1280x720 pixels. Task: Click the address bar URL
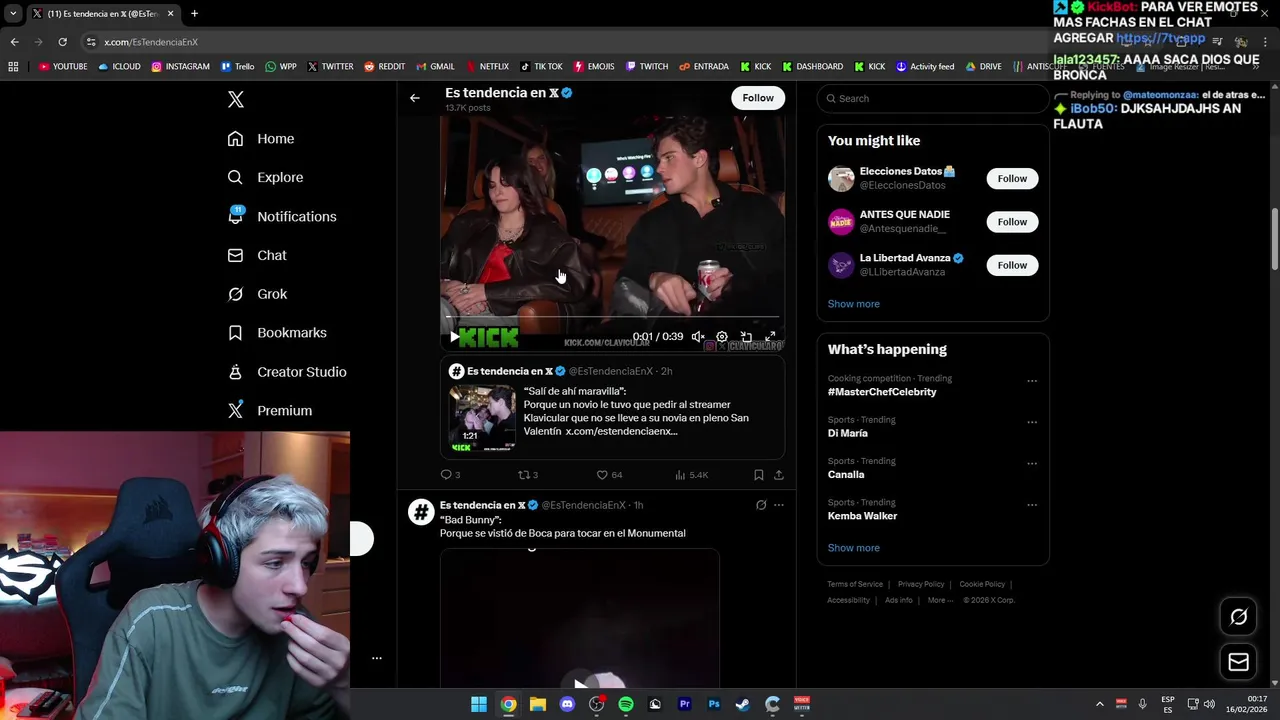(151, 42)
